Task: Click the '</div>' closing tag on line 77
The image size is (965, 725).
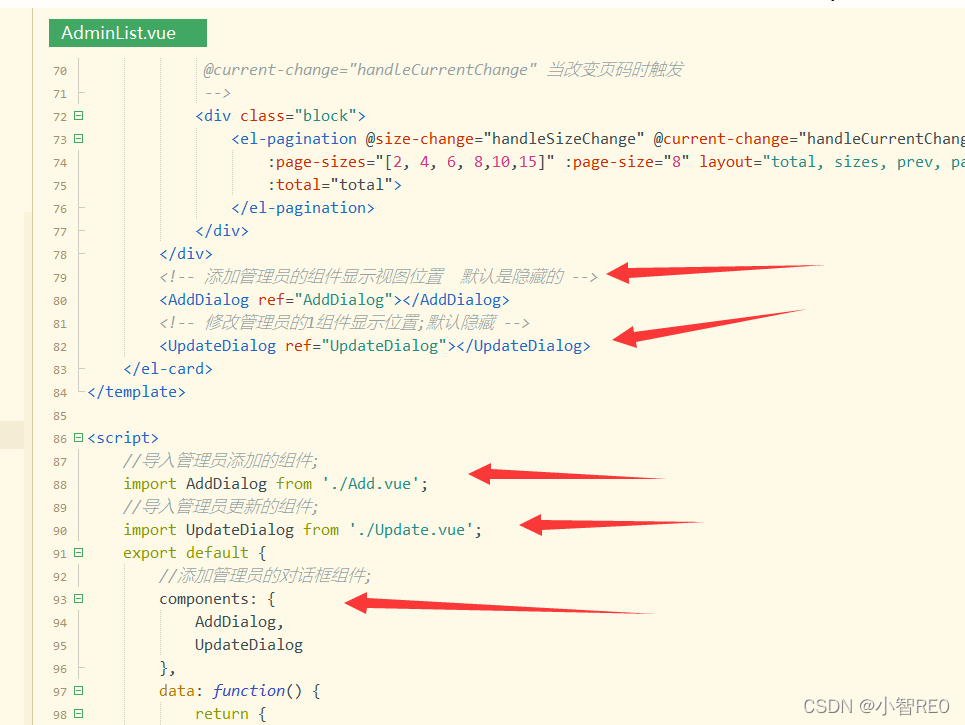Action: pos(222,231)
